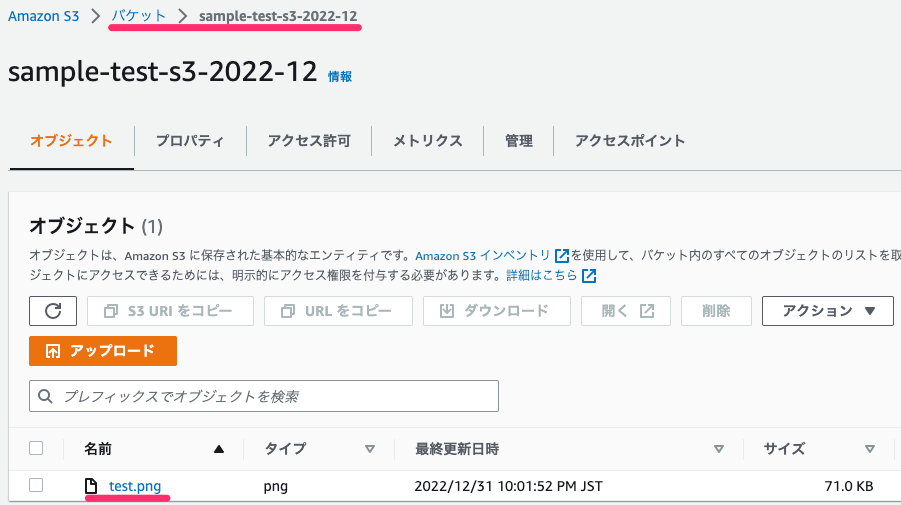Click the 削除 button
Screen dimensions: 901x505
[717, 311]
